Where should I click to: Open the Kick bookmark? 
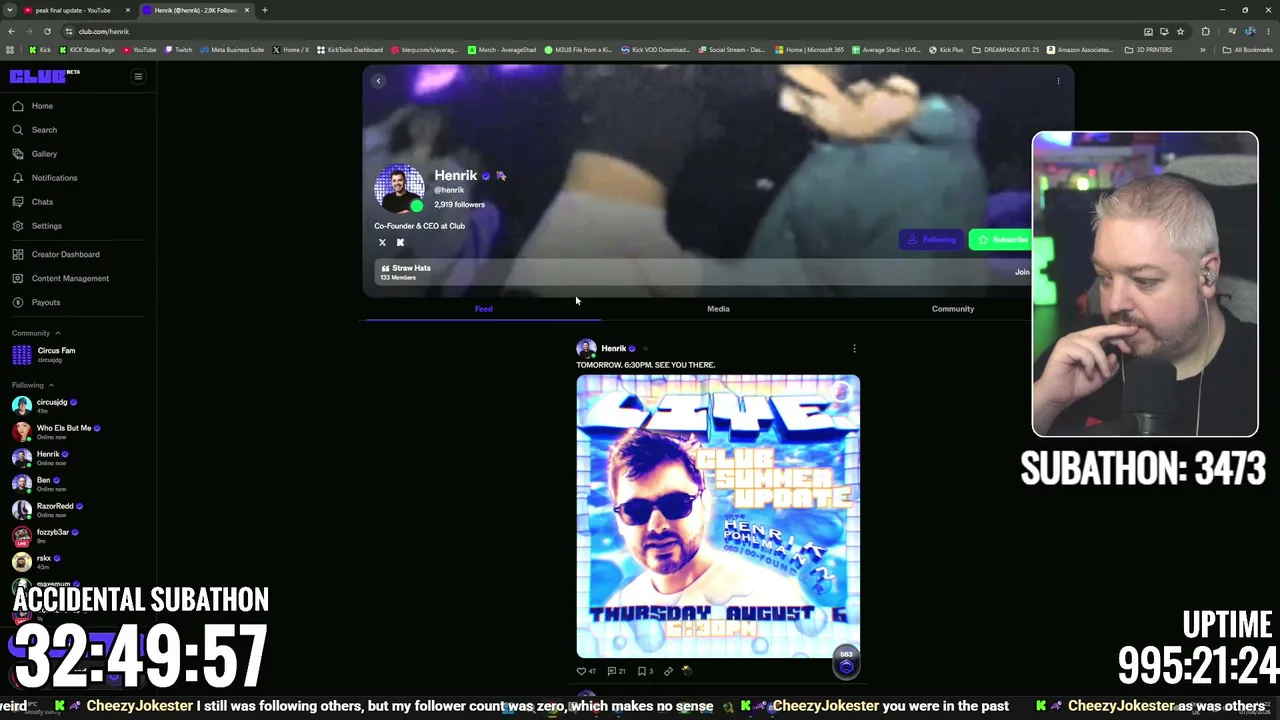tap(40, 50)
